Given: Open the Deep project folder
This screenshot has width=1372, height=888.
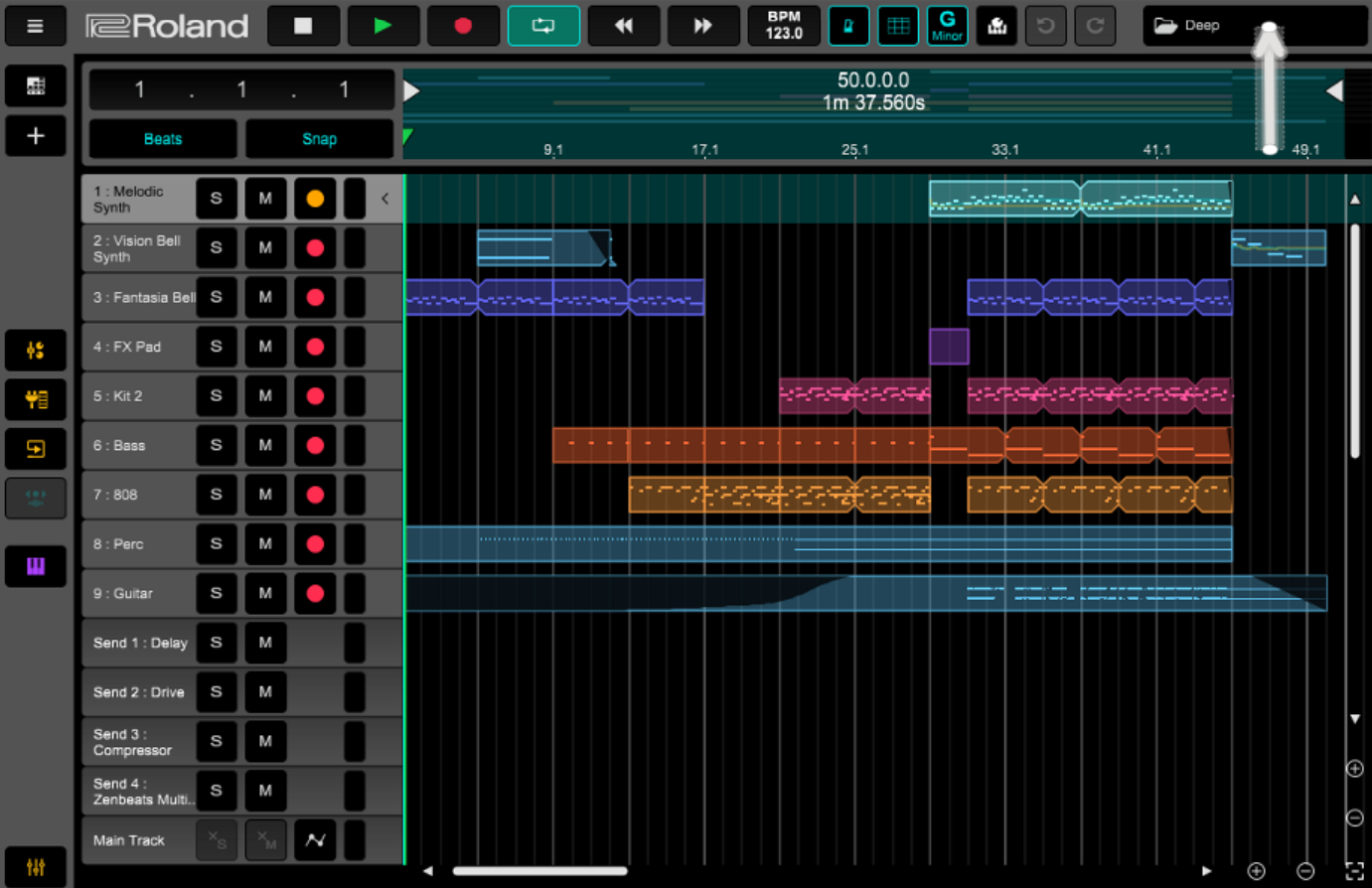Looking at the screenshot, I should tap(1256, 26).
